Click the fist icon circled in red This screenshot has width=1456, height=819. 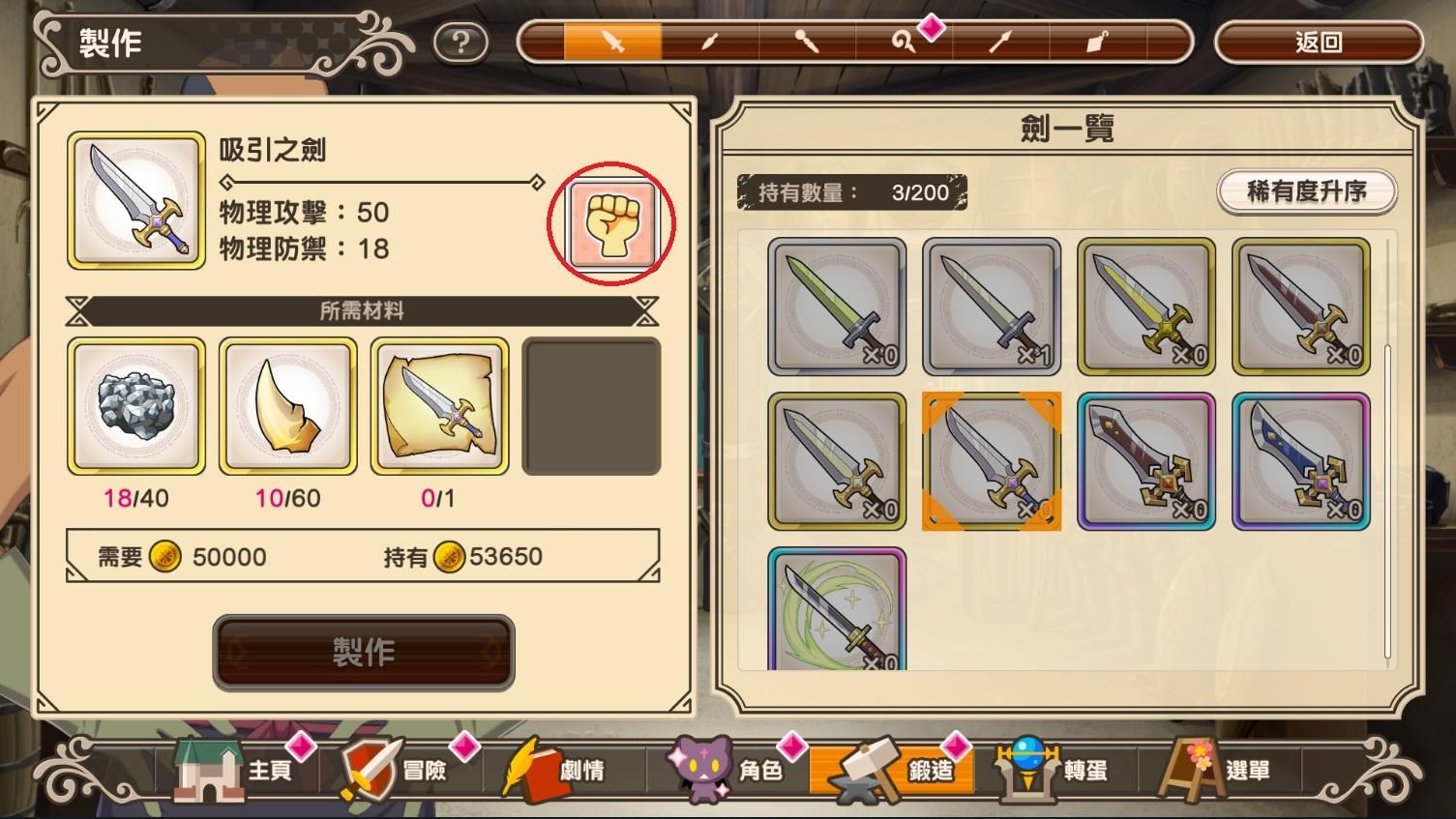pyautogui.click(x=611, y=224)
